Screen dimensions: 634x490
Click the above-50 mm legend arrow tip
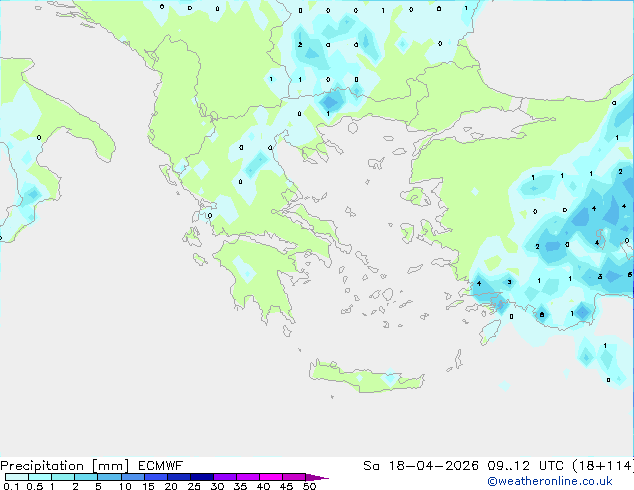(x=317, y=477)
